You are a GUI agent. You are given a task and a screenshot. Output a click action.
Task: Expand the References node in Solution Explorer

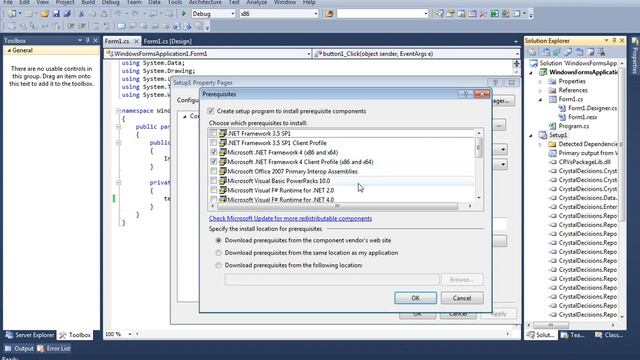coord(540,90)
